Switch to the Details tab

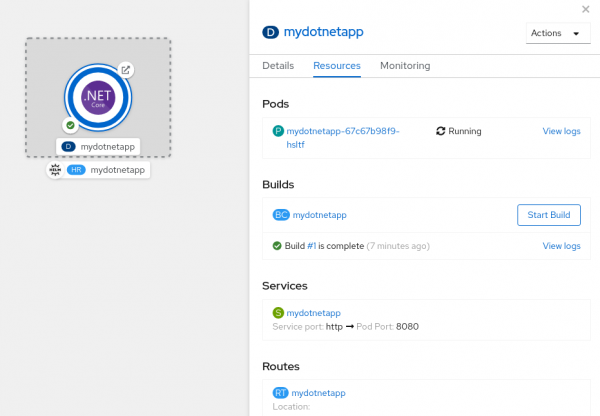278,66
